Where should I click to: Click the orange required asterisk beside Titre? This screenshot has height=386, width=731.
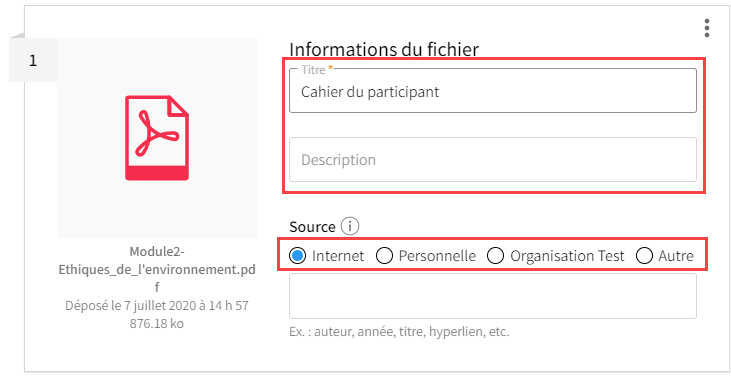click(x=331, y=68)
